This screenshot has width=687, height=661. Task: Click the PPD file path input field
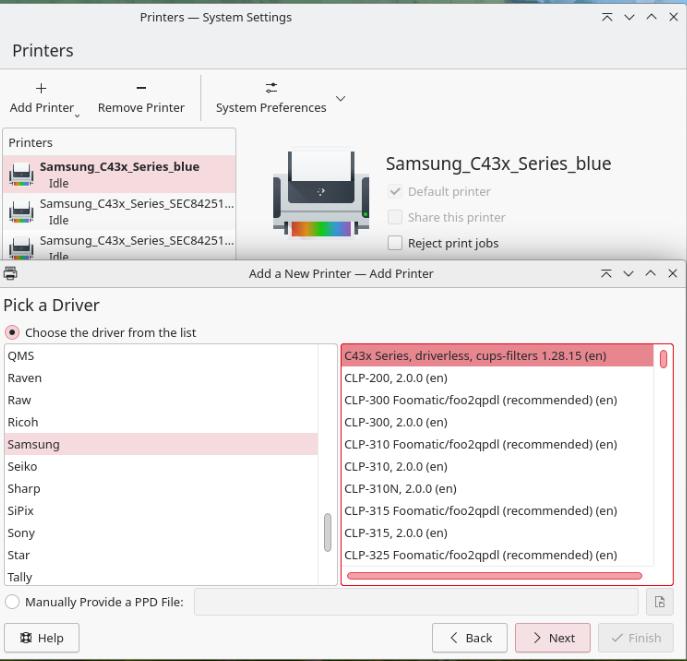(416, 602)
